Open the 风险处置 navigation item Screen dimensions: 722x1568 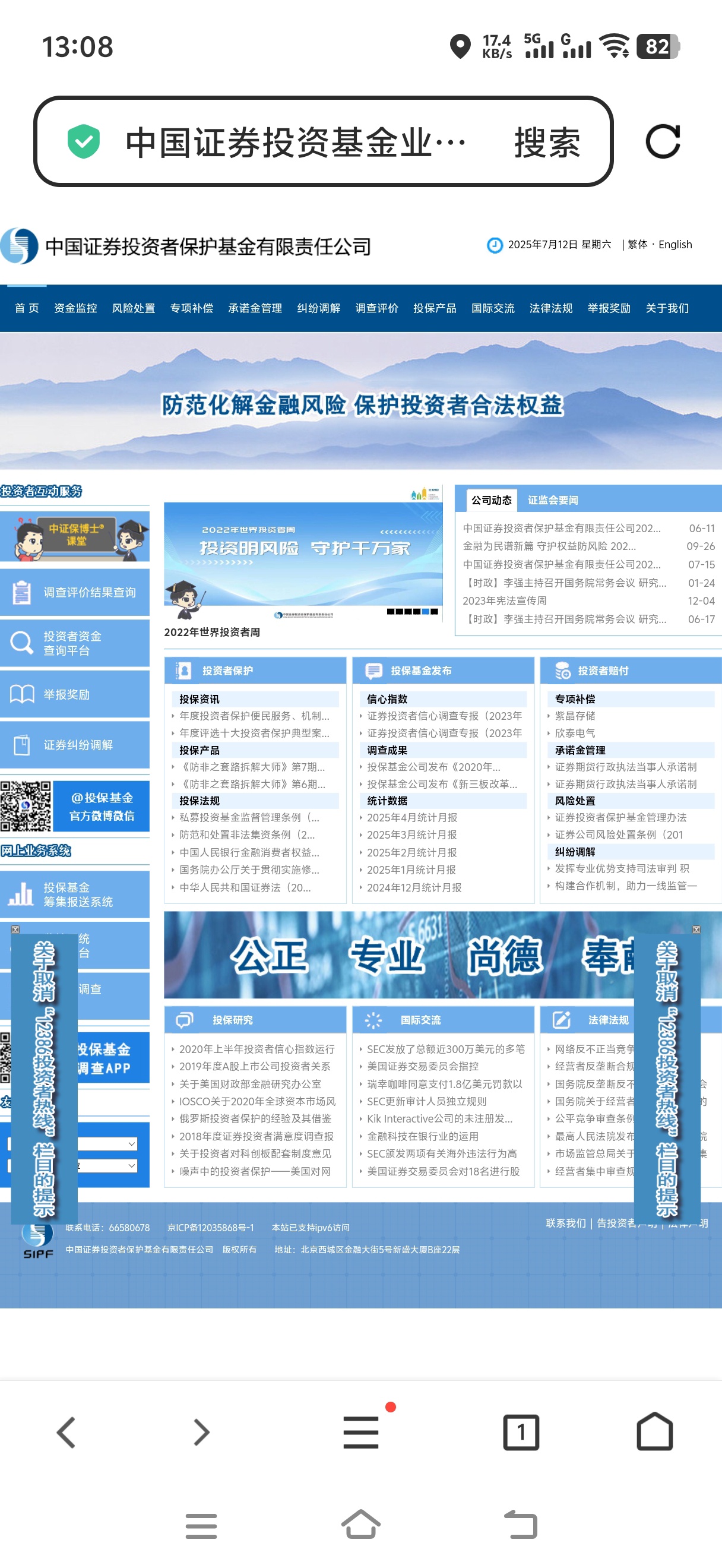click(133, 308)
